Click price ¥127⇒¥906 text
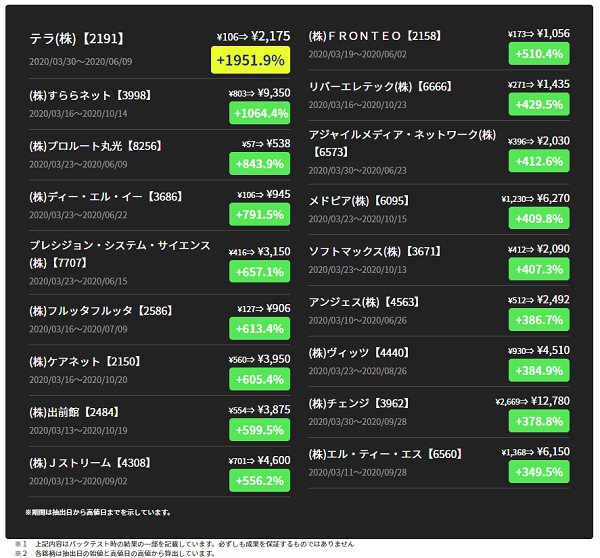 [x=264, y=308]
